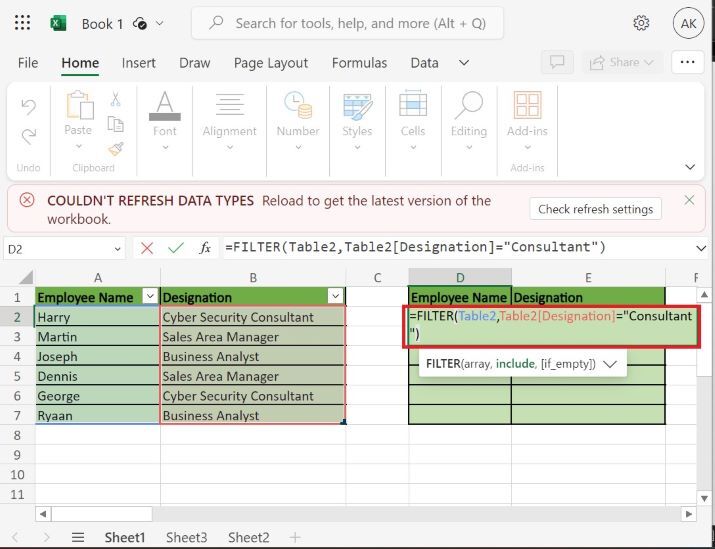
Task: Open the settings gear
Action: pyautogui.click(x=641, y=23)
